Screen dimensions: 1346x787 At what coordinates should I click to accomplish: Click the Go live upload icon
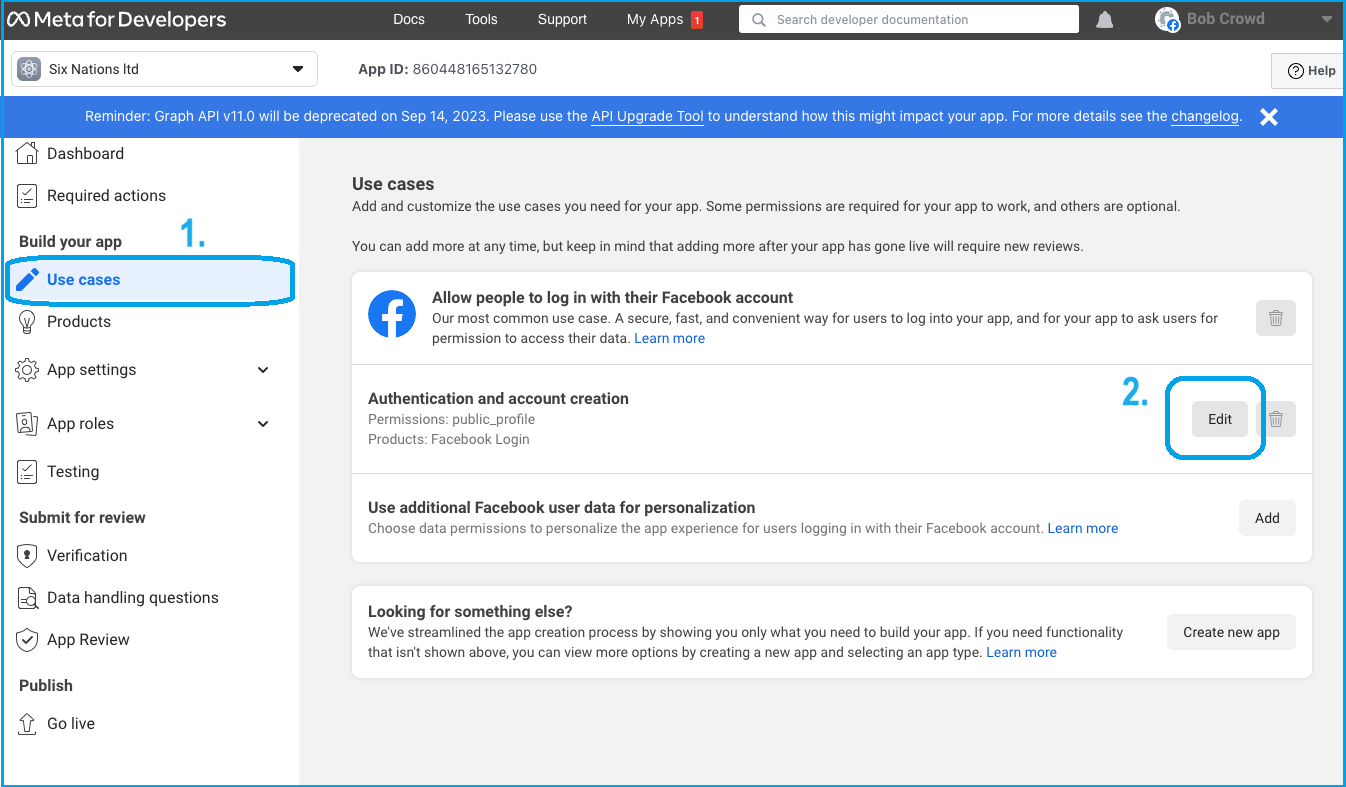(x=28, y=723)
